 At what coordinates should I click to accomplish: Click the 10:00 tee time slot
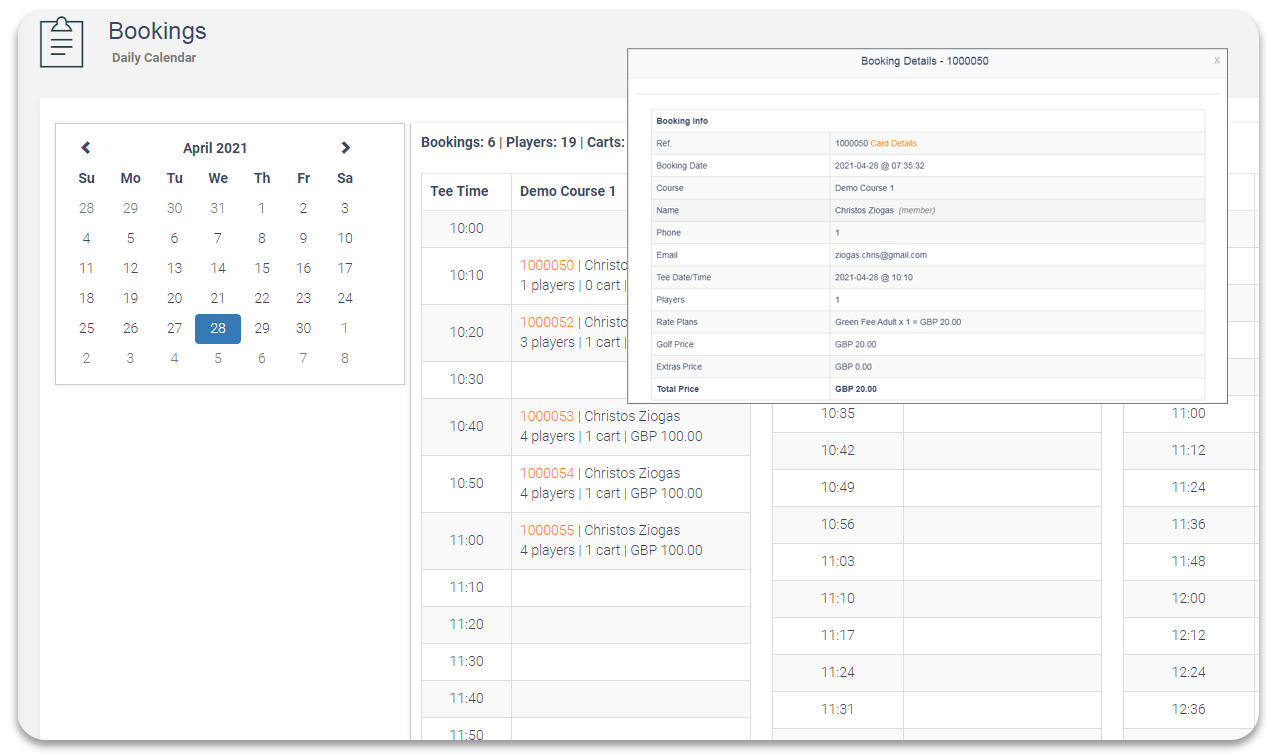click(466, 228)
